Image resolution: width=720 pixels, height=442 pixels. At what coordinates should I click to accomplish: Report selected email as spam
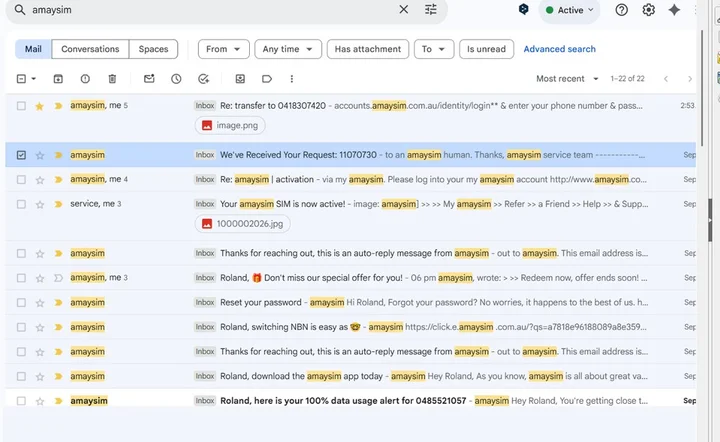pyautogui.click(x=85, y=79)
